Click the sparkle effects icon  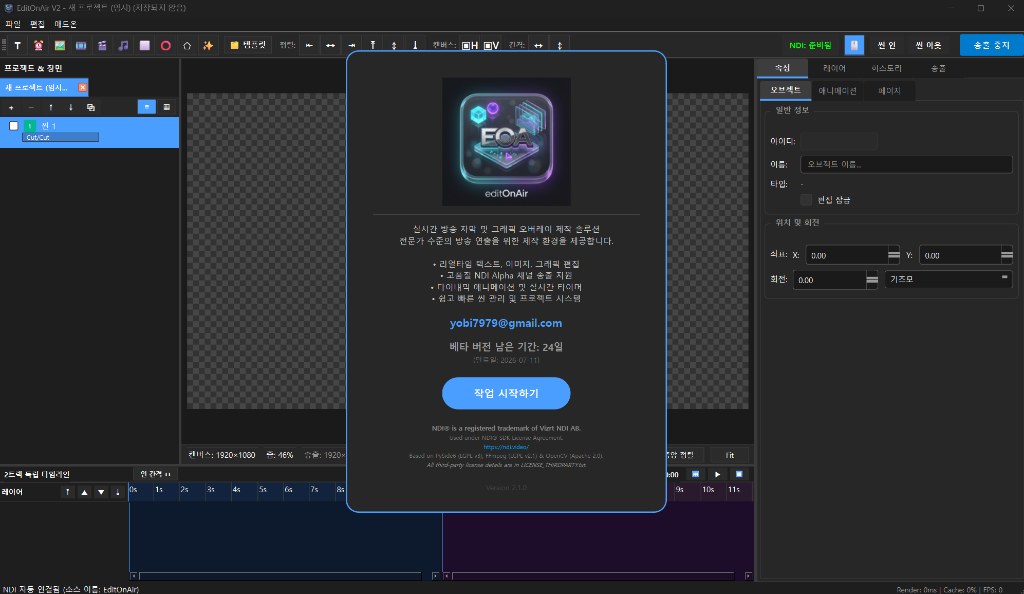point(208,46)
